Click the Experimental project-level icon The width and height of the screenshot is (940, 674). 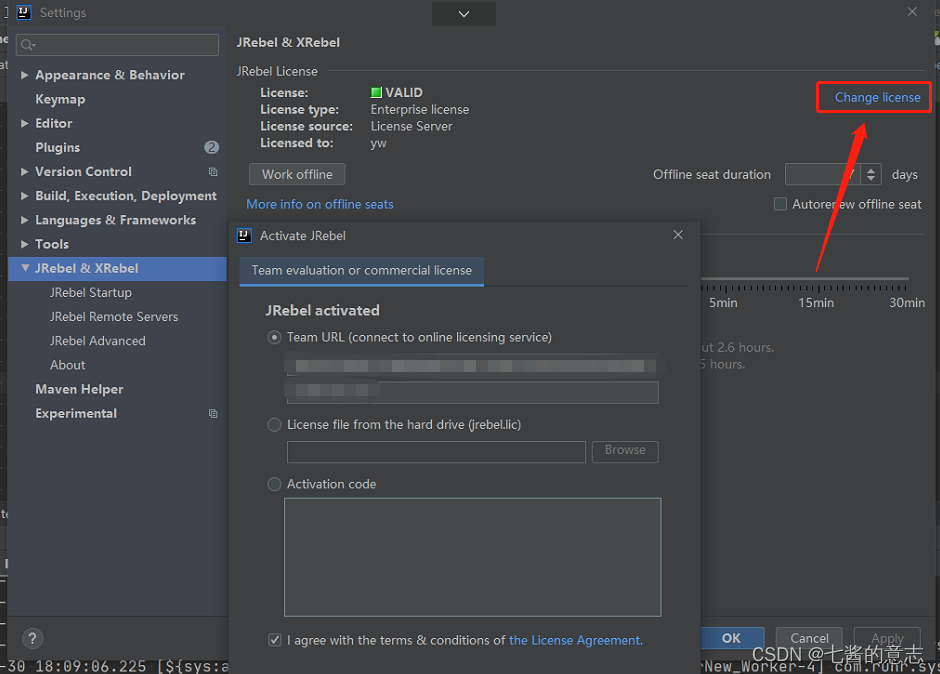[x=213, y=414]
